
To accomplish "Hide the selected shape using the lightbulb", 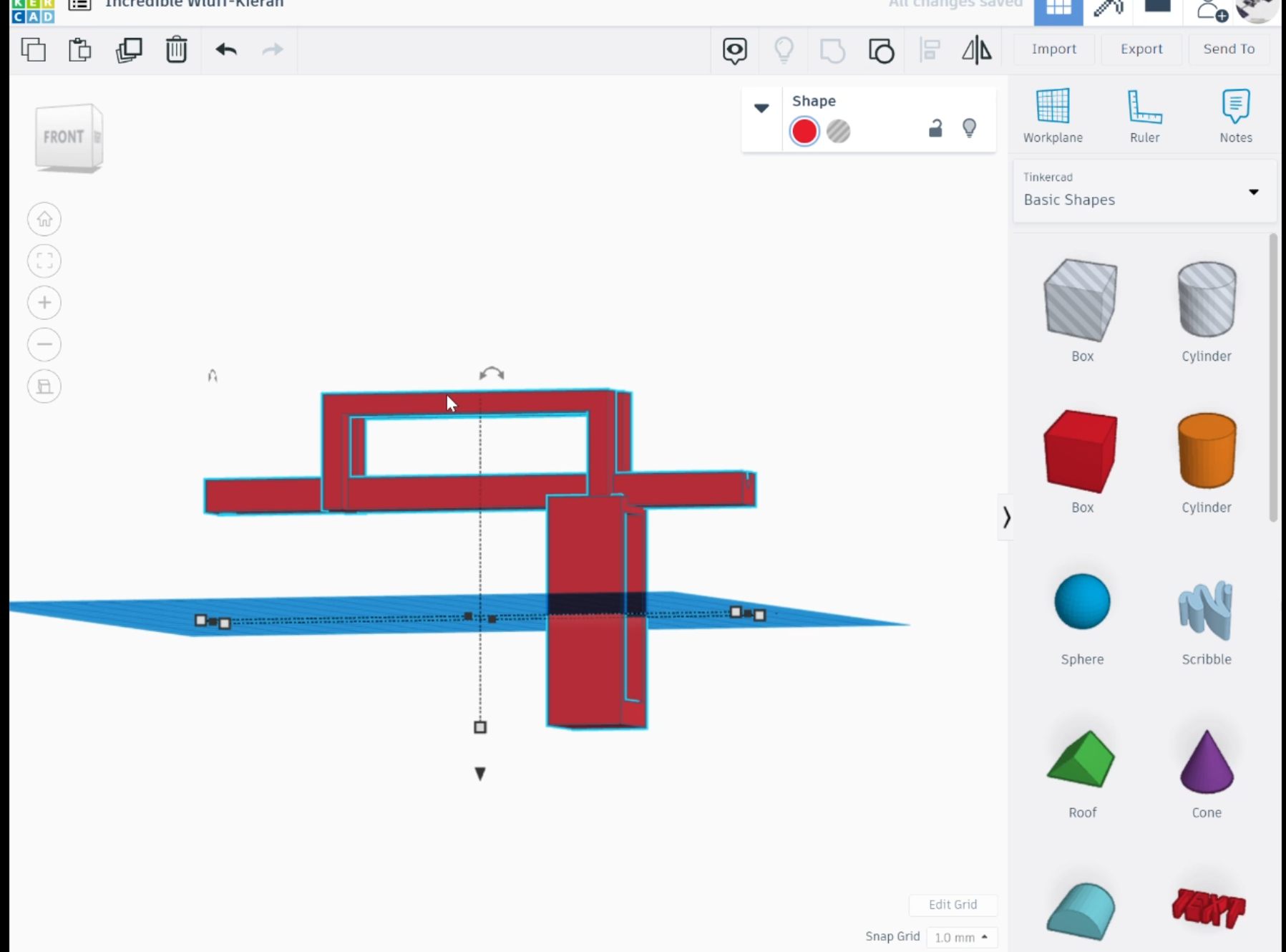I will (969, 128).
